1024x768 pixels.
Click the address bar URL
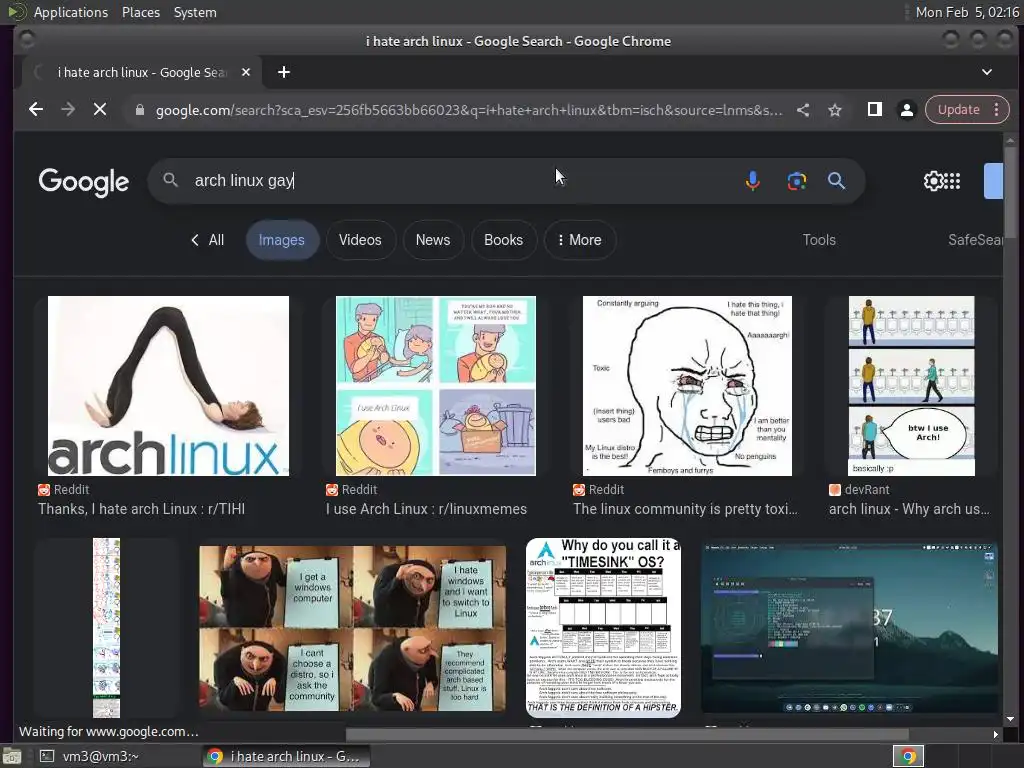469,110
